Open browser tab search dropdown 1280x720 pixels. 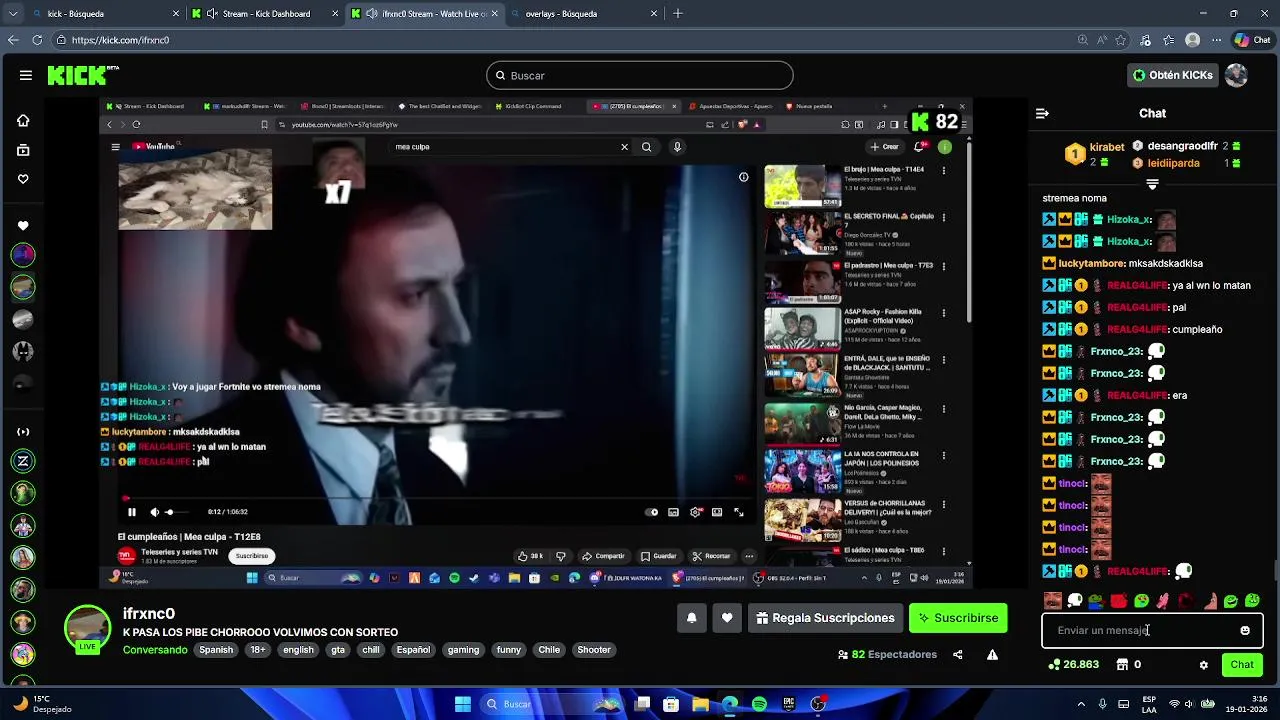[12, 14]
